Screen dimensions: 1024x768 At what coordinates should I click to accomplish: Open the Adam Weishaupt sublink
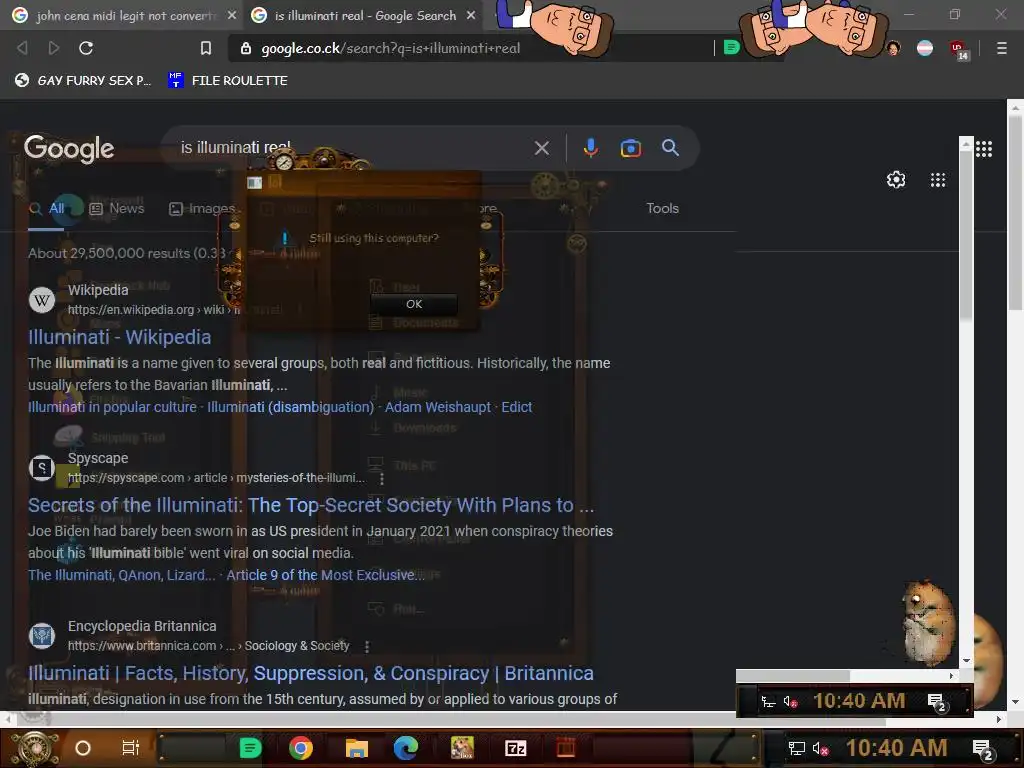(x=438, y=407)
